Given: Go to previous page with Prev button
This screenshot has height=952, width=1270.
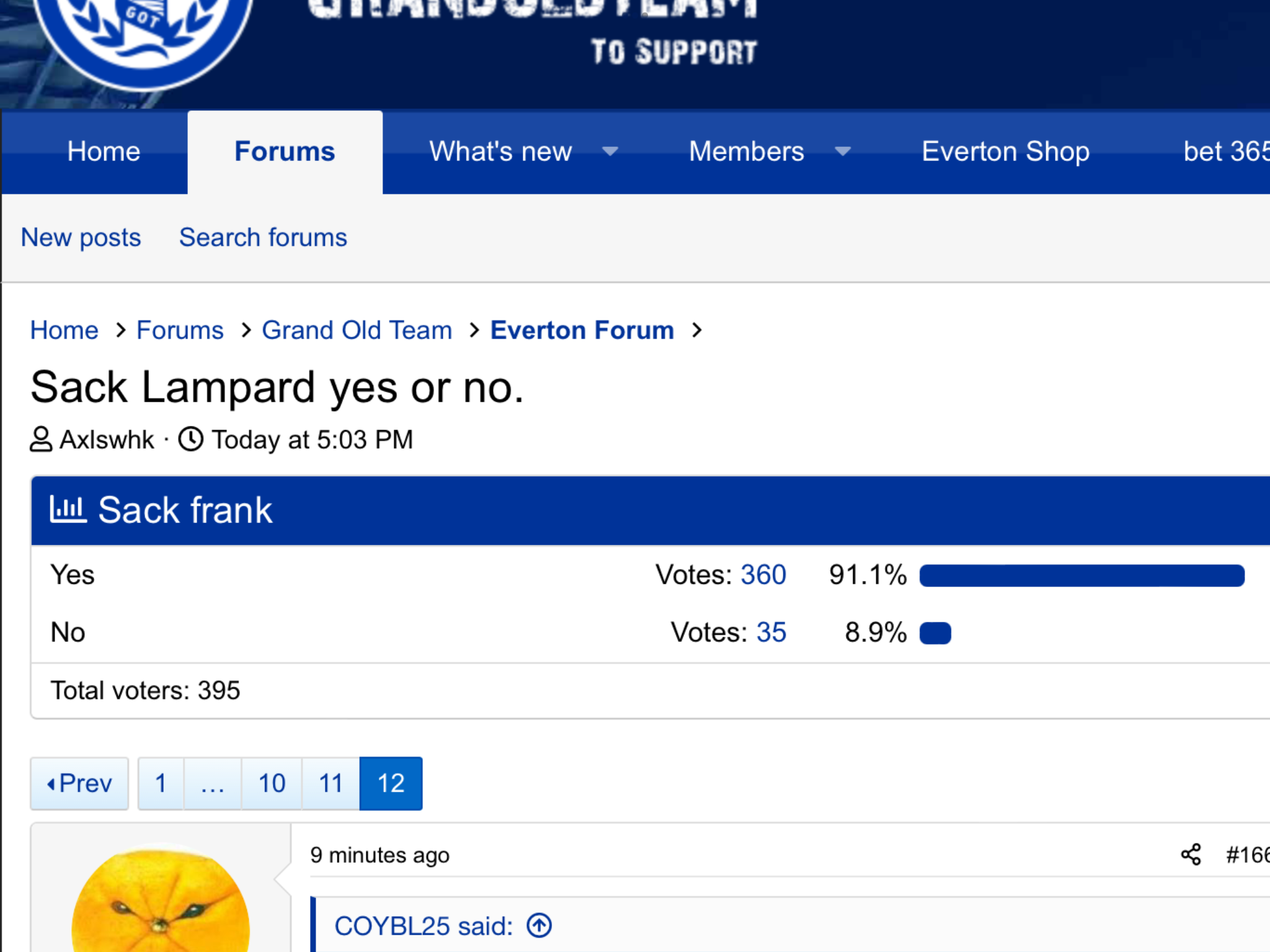Looking at the screenshot, I should [79, 783].
